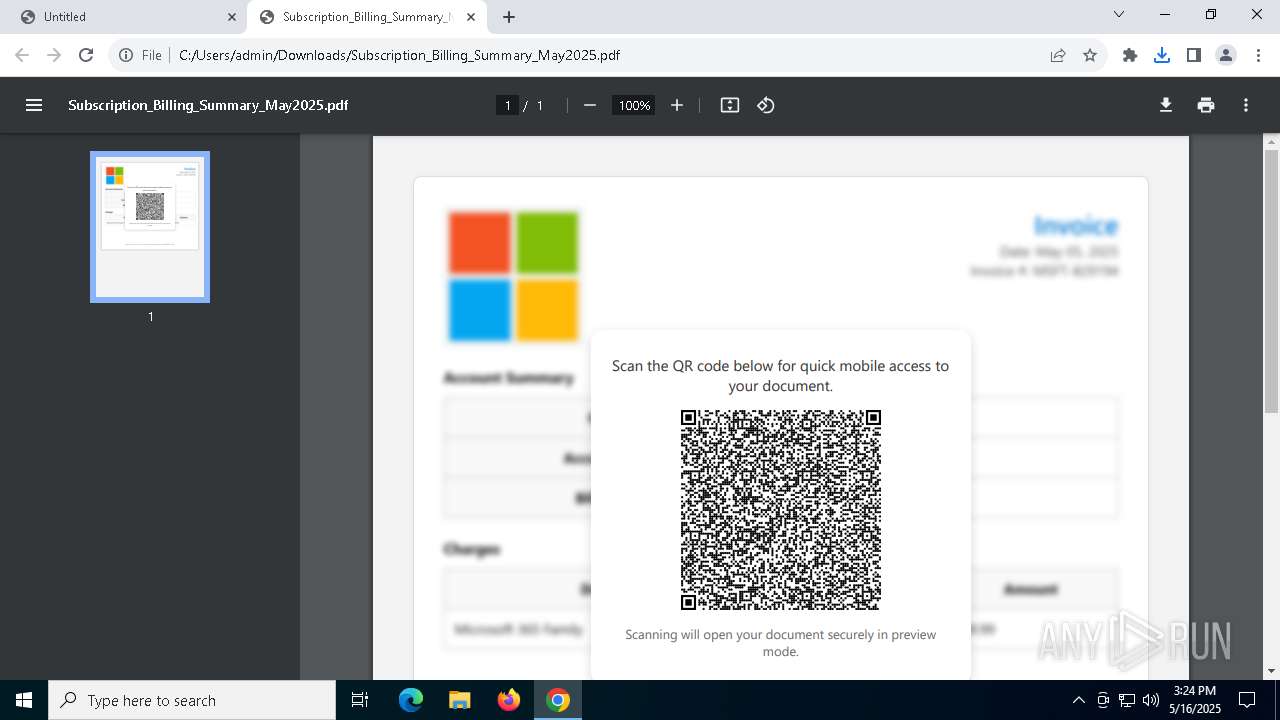This screenshot has width=1280, height=720.
Task: Click the Fit to page icon
Action: click(730, 105)
